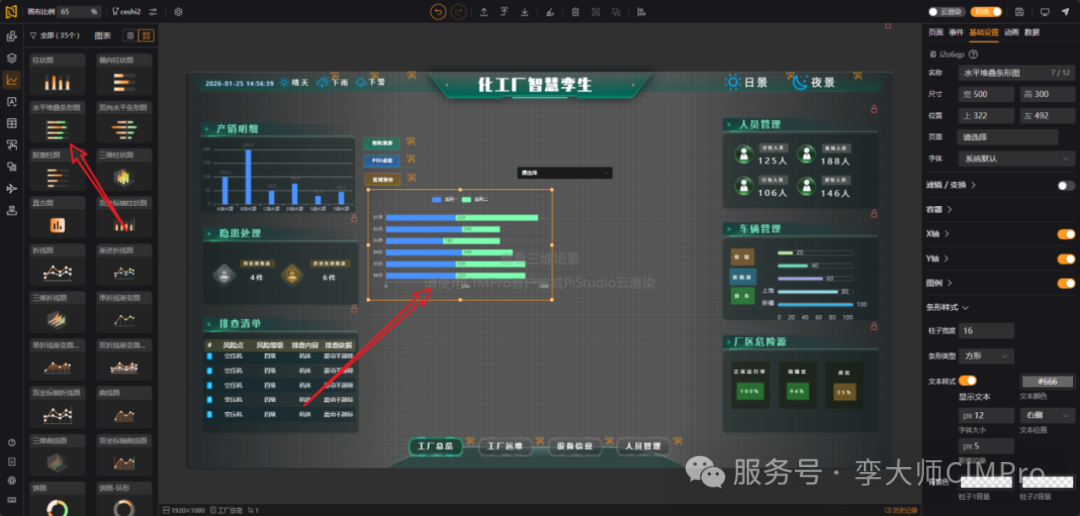The height and width of the screenshot is (516, 1080).
Task: Click the align icon in top toolbar
Action: [x=641, y=12]
